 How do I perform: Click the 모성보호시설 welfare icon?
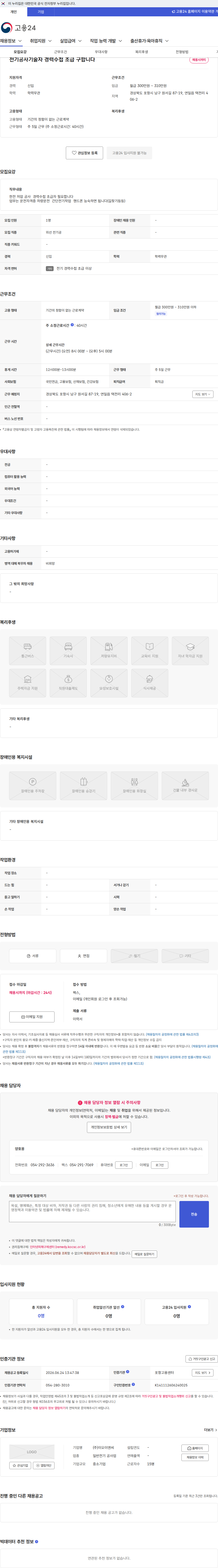point(109,682)
